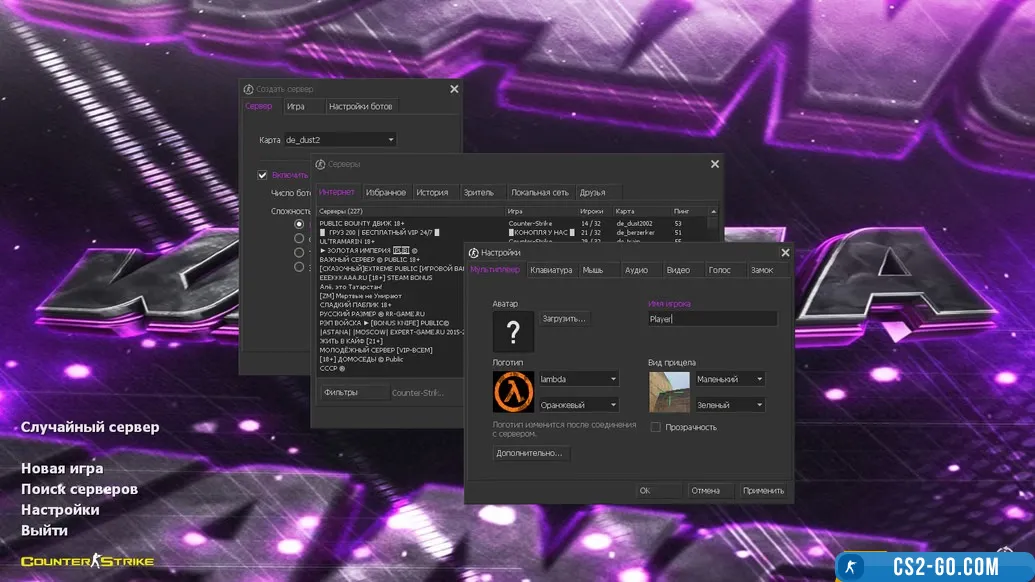Enable the Прозрачность checkbox

pyautogui.click(x=656, y=427)
